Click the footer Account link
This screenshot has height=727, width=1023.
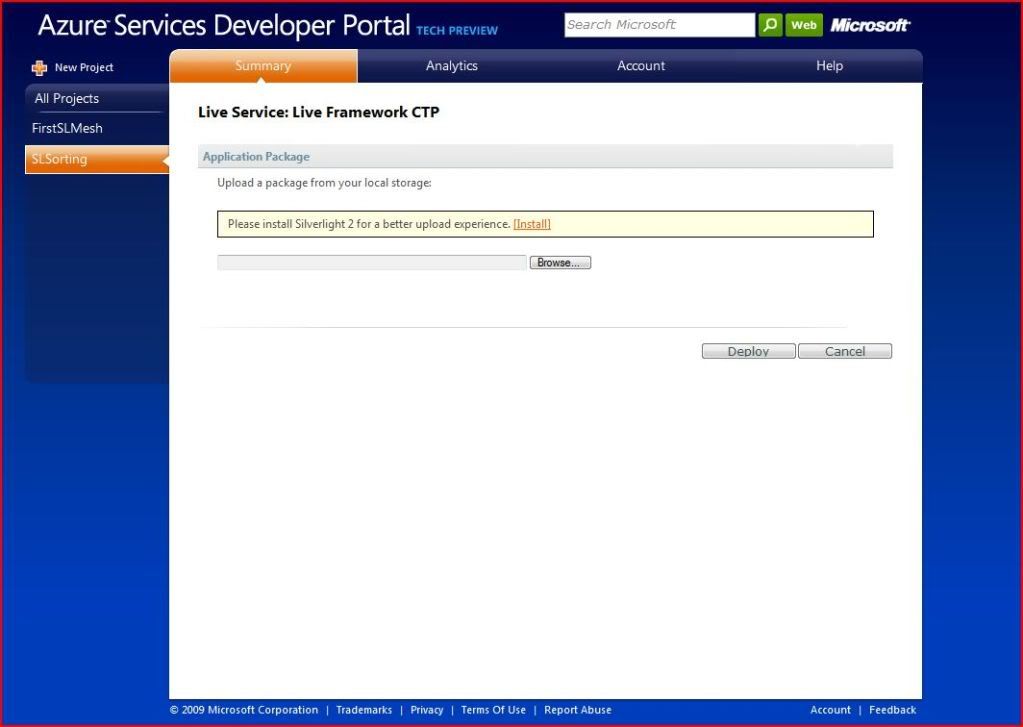point(830,710)
